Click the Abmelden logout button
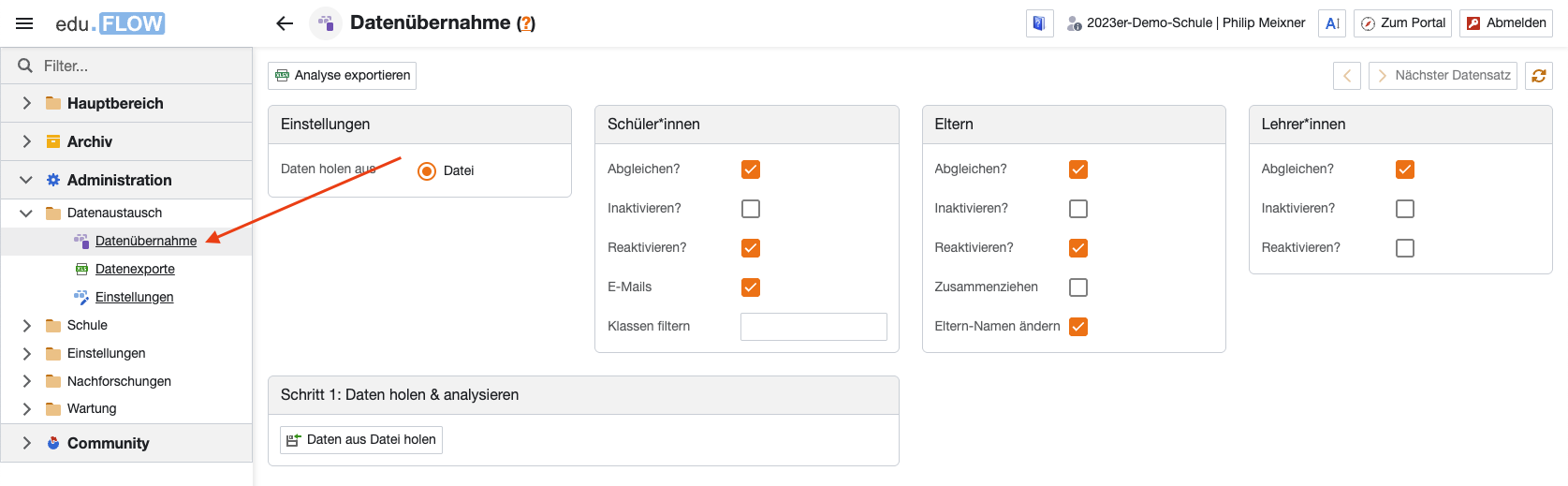This screenshot has height=486, width=1568. pos(1506,23)
